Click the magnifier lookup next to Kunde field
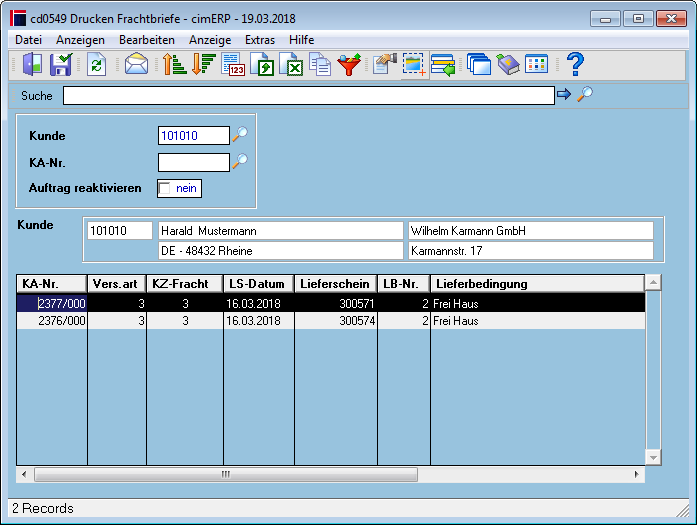697x525 pixels. coord(240,134)
